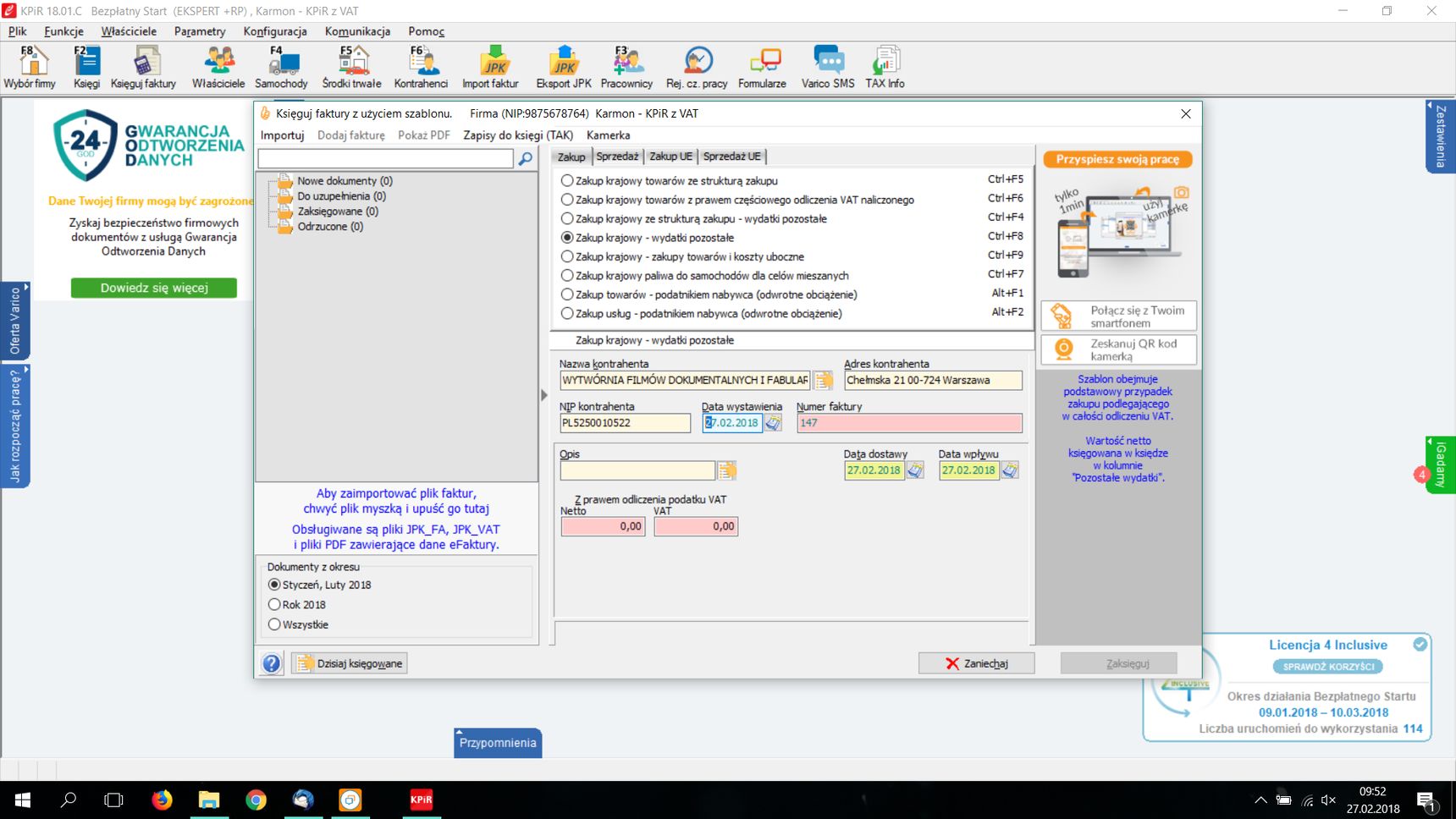Open Właściciele from the toolbar
This screenshot has width=1456, height=819.
click(218, 67)
